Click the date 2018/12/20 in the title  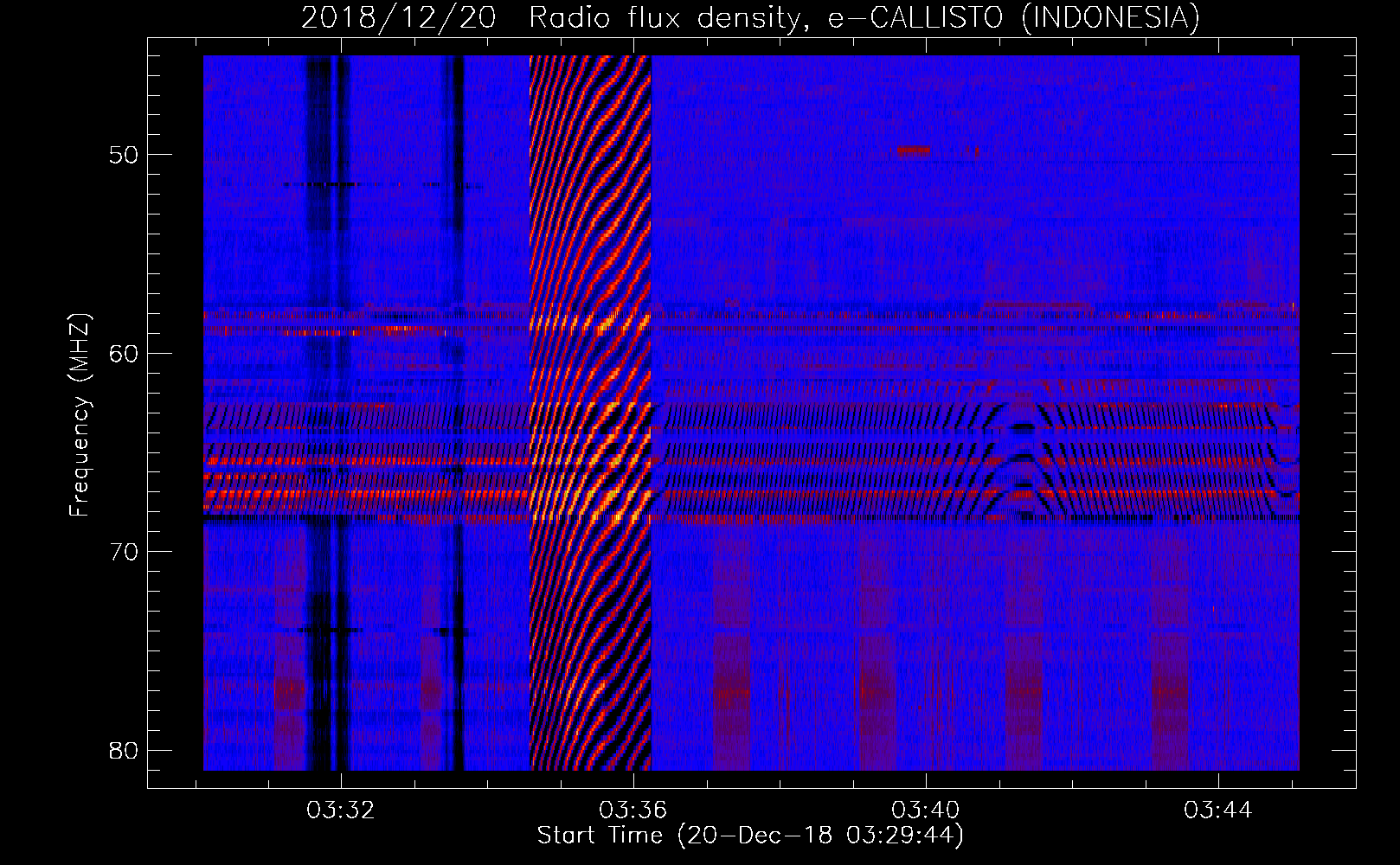(399, 17)
